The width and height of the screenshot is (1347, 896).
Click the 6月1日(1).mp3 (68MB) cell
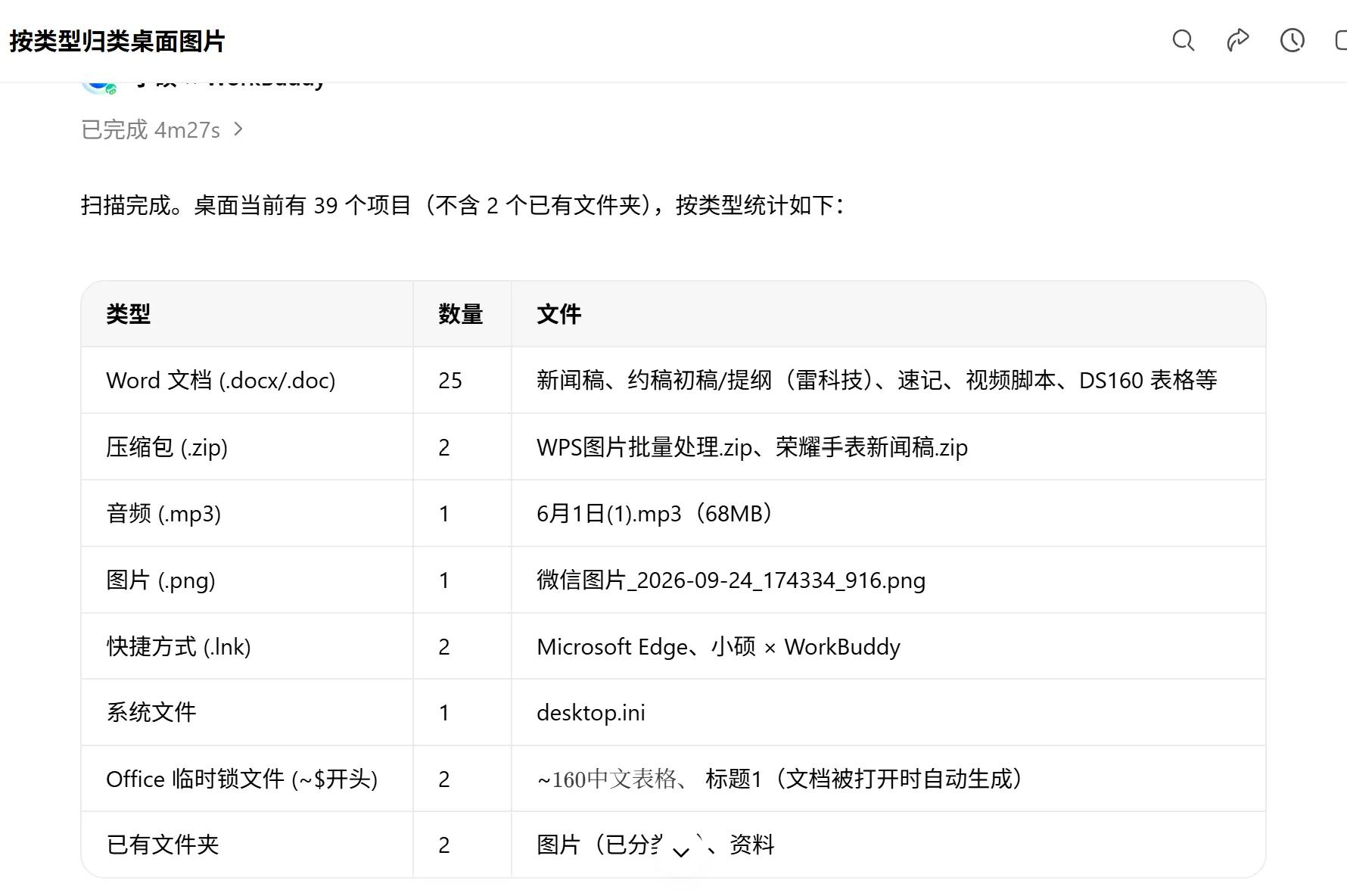(x=888, y=513)
